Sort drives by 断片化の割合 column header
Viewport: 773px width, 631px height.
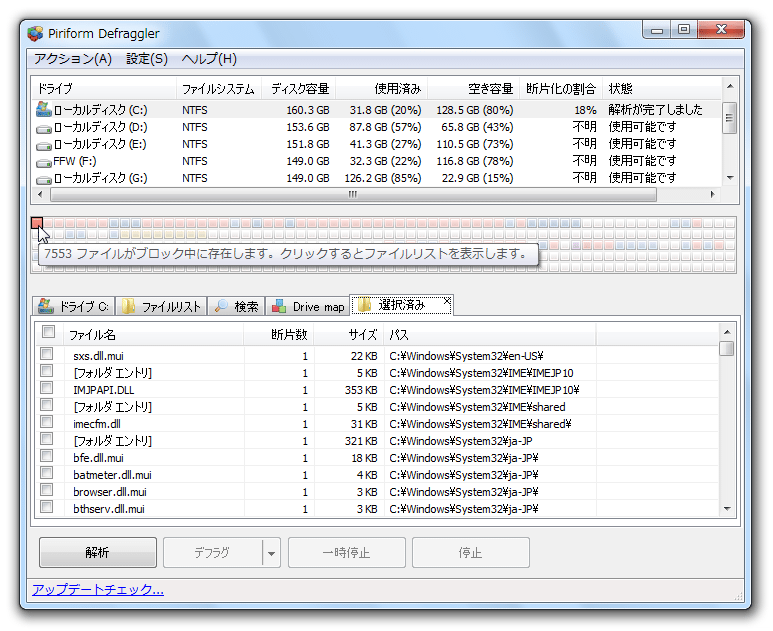561,89
